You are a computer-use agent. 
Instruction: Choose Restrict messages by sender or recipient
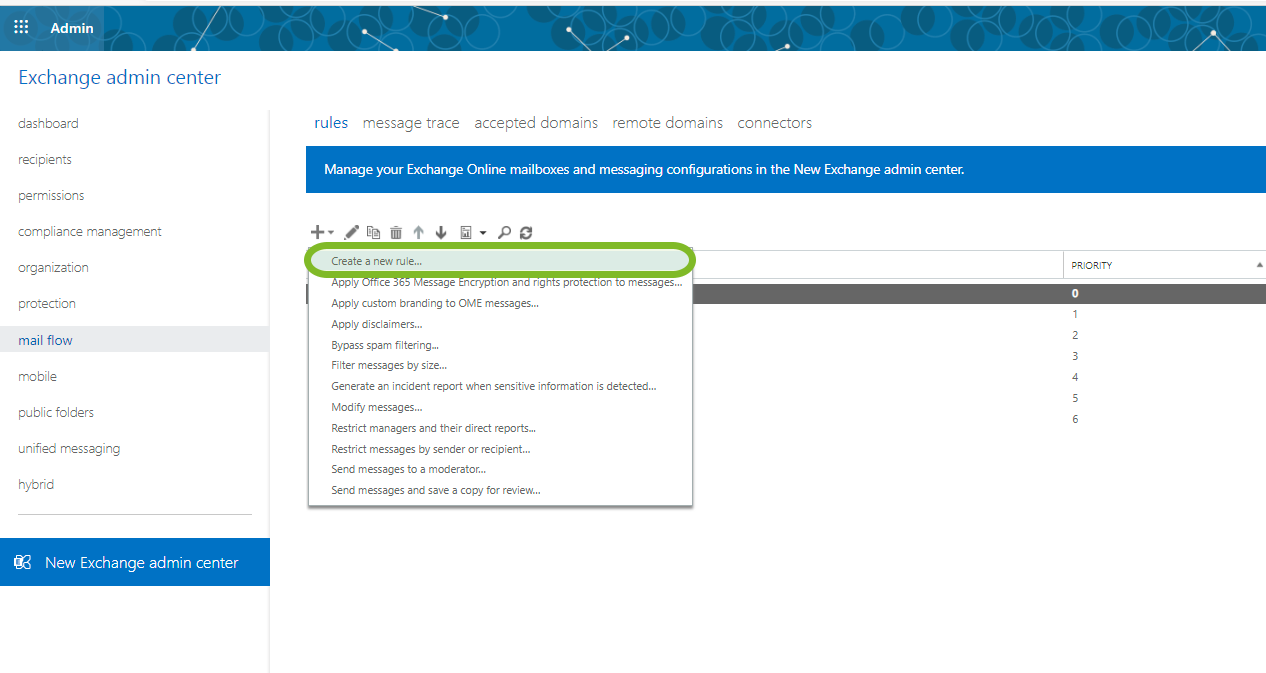coord(500,449)
